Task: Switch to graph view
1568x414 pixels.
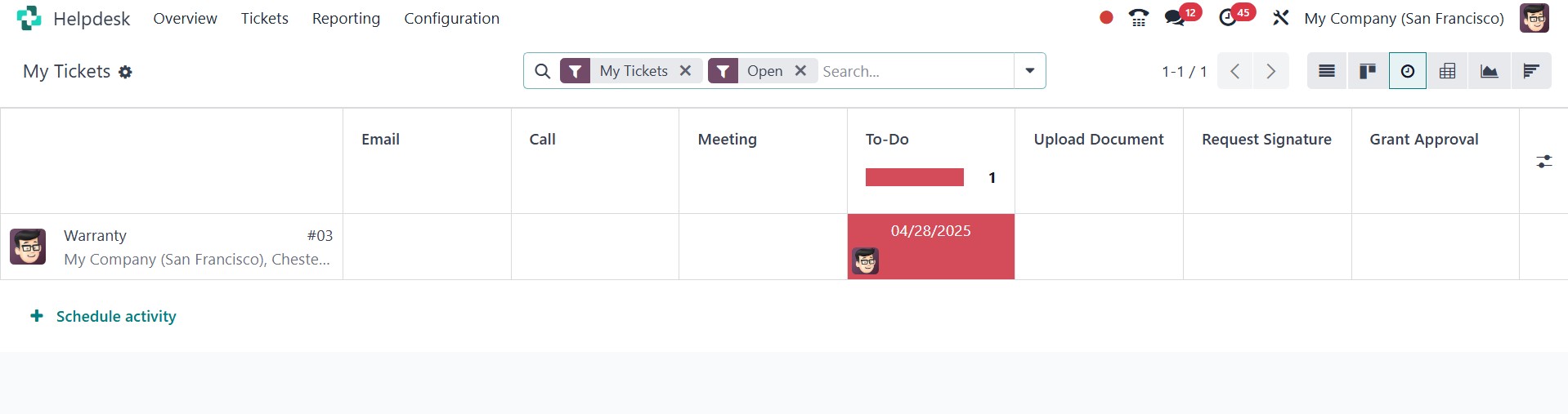Action: tap(1489, 71)
